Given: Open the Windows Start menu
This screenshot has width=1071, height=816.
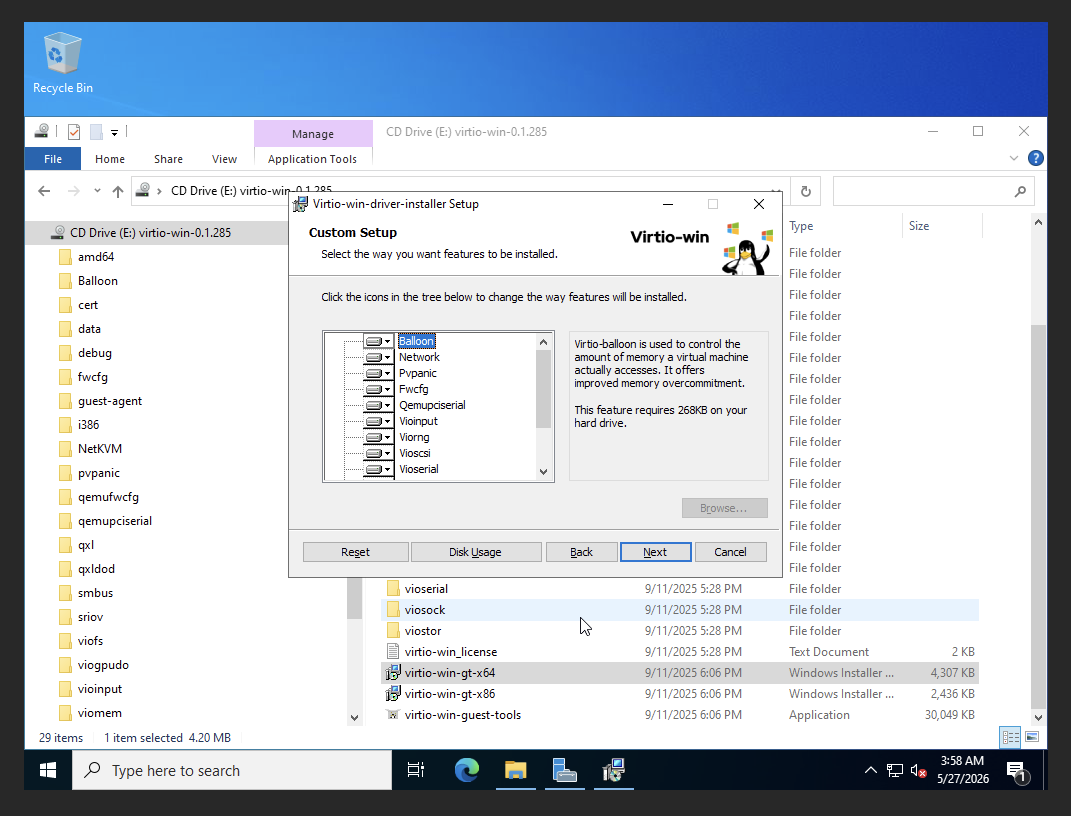Looking at the screenshot, I should point(48,770).
